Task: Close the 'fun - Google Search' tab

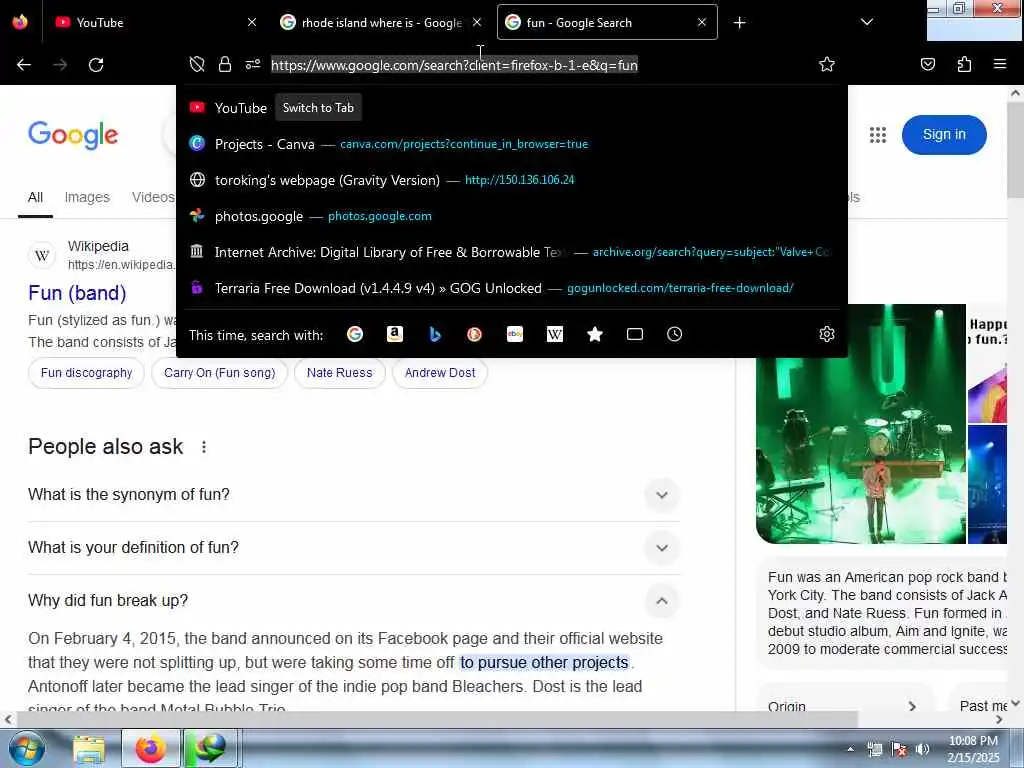Action: pos(702,22)
